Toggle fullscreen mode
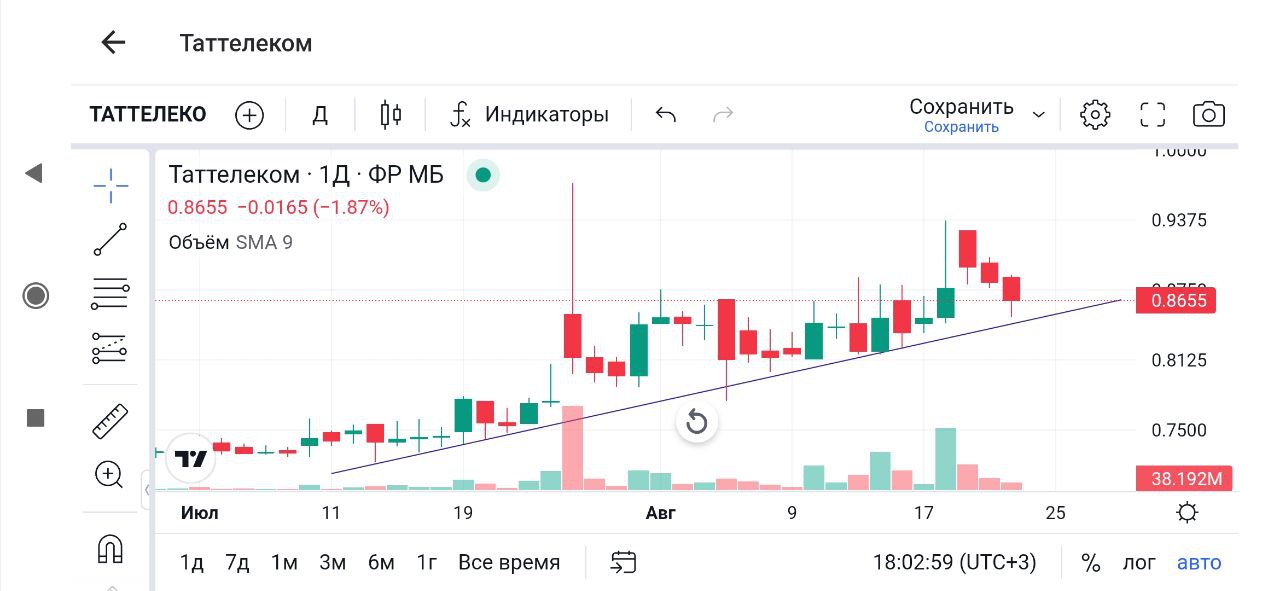The width and height of the screenshot is (1280, 591). coord(1153,115)
